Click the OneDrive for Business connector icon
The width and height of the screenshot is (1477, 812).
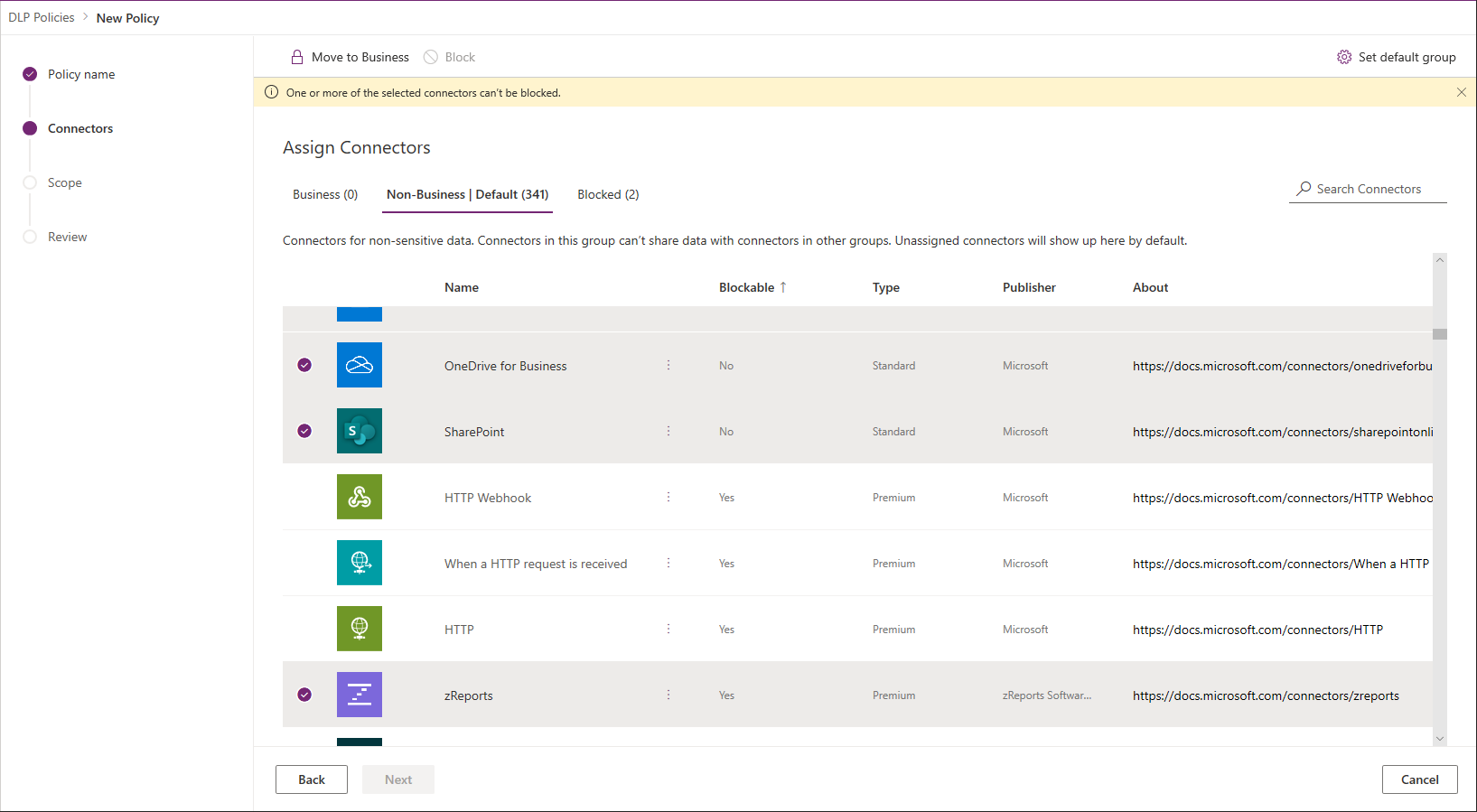[360, 365]
